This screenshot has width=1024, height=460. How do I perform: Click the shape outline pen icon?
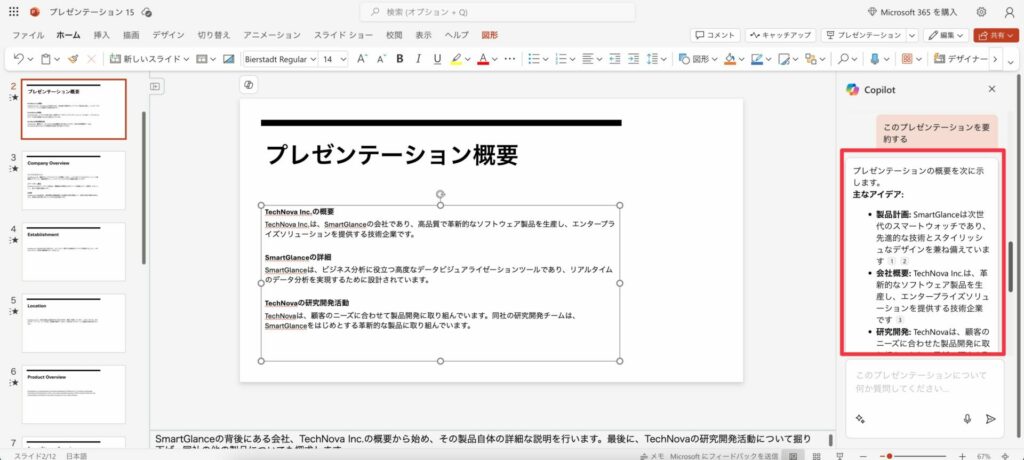click(757, 59)
